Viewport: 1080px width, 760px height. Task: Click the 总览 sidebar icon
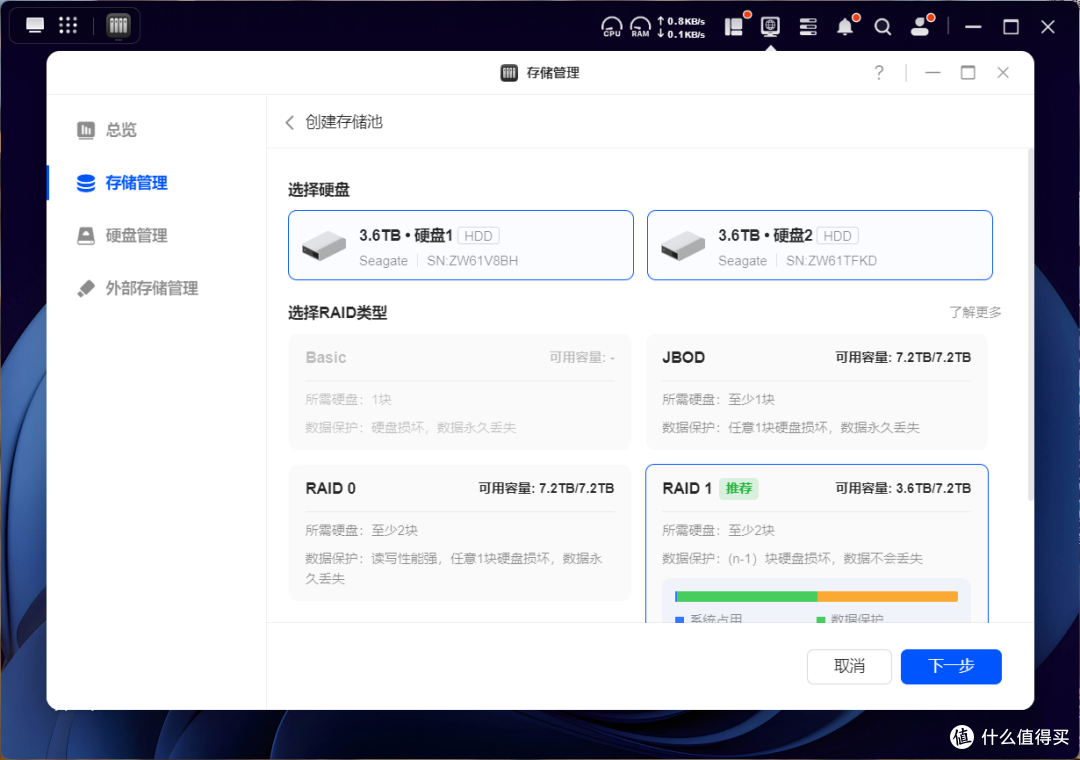click(85, 130)
